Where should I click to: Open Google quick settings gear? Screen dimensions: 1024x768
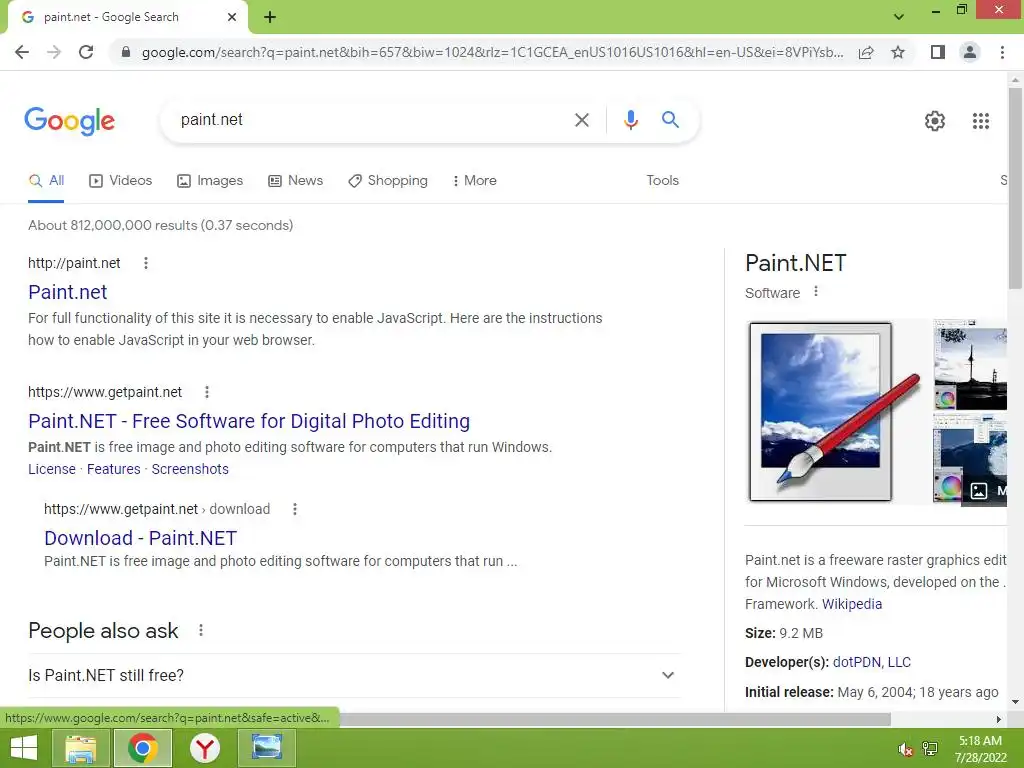tap(935, 121)
